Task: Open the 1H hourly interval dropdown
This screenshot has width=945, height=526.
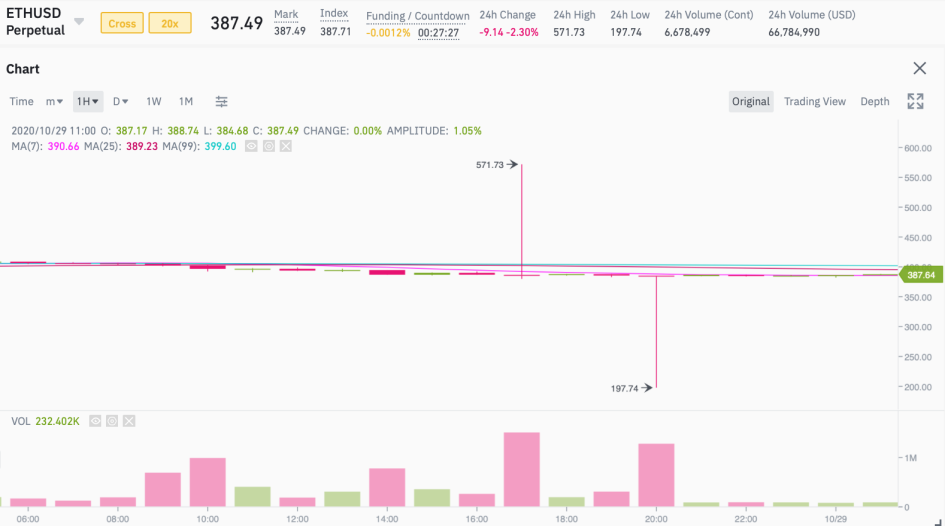Action: point(88,101)
